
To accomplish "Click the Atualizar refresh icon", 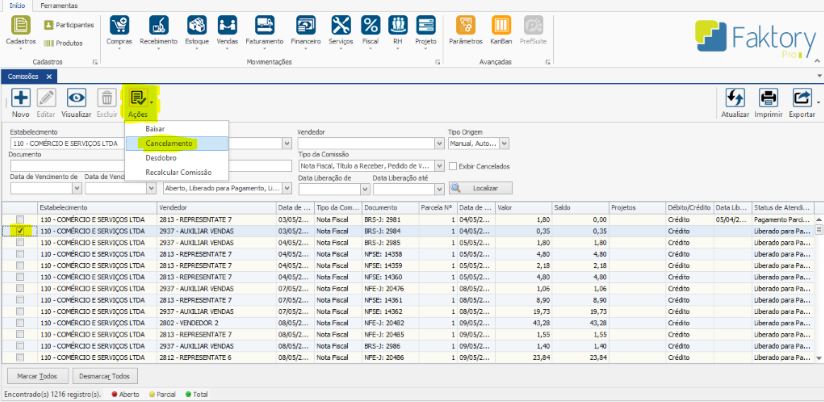I will [x=735, y=98].
